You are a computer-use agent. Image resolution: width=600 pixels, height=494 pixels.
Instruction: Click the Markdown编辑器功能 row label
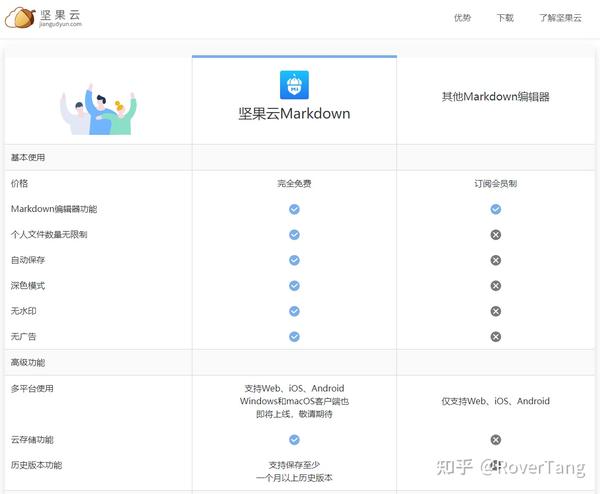click(54, 209)
